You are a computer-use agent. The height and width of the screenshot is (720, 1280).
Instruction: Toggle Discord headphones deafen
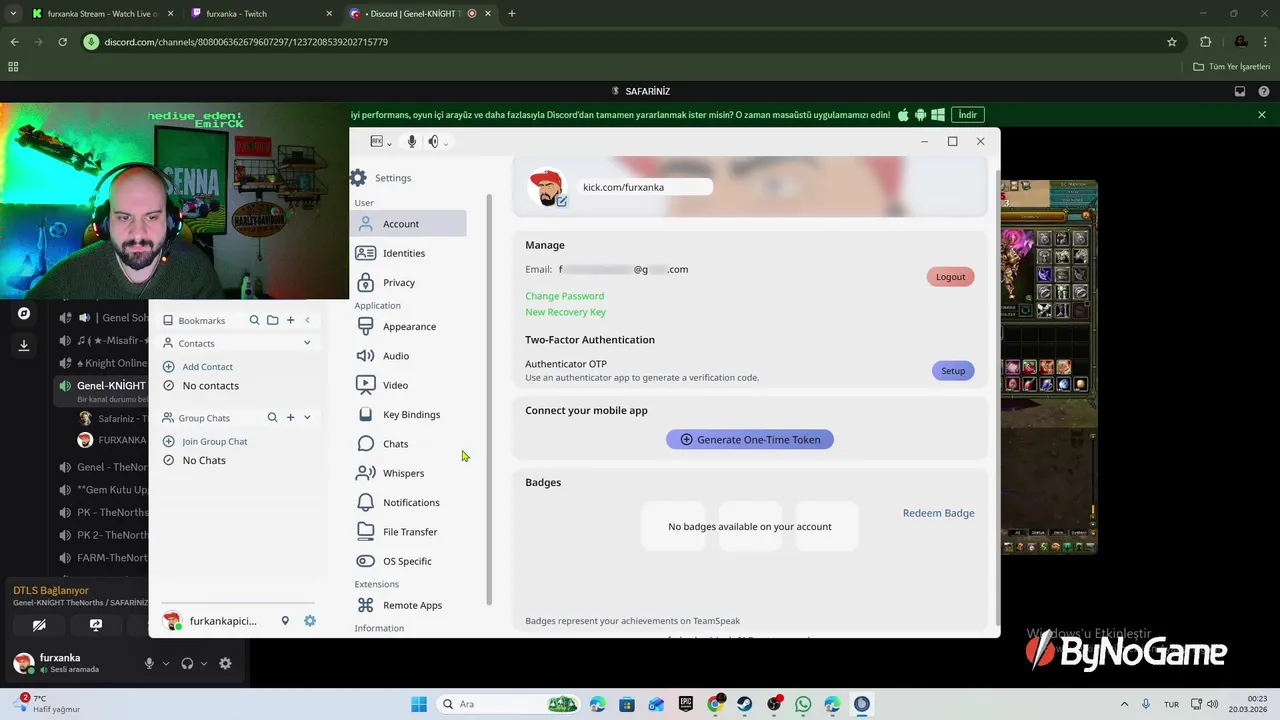point(187,663)
